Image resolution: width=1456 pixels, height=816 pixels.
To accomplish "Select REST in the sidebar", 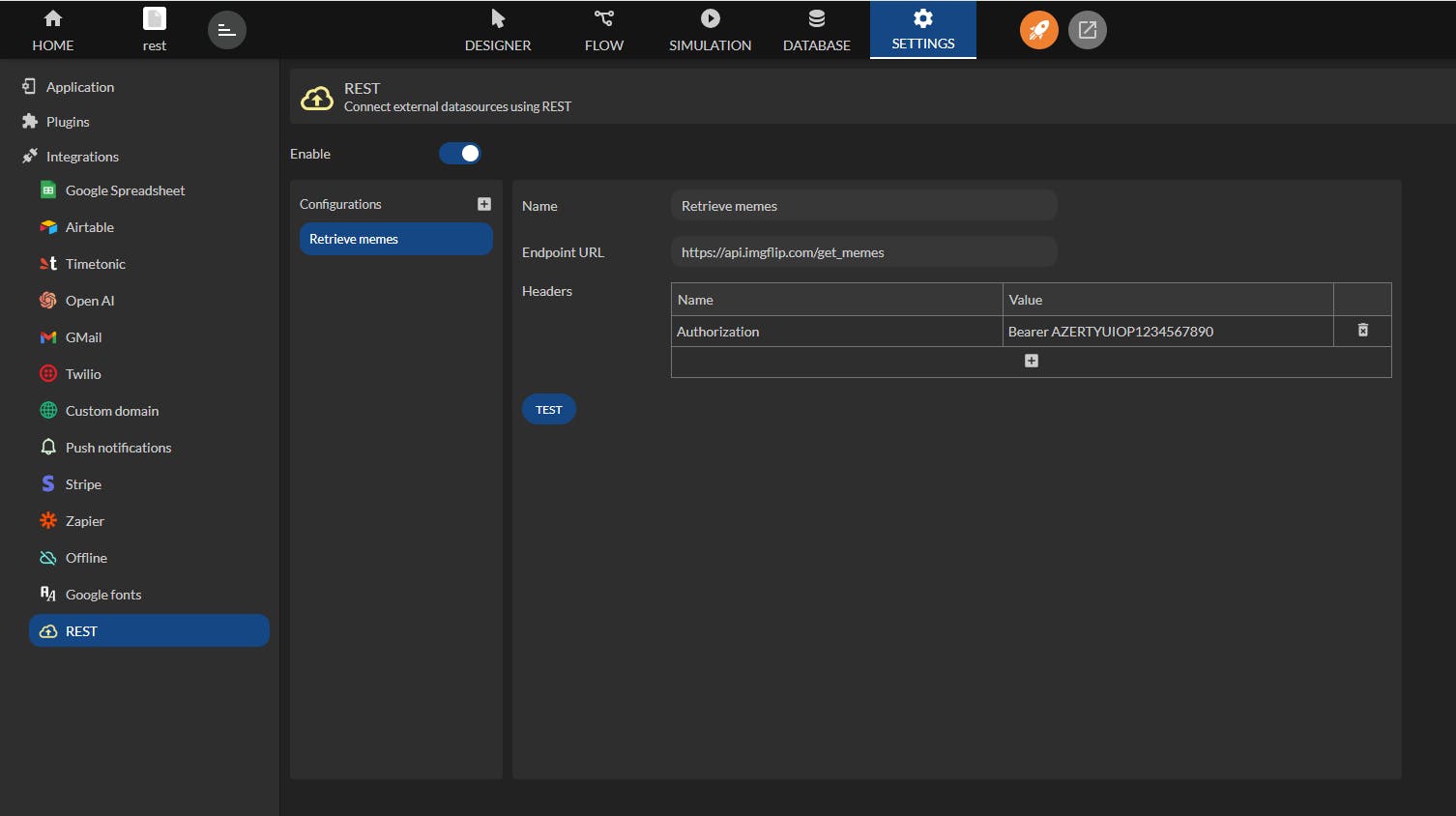I will coord(150,631).
